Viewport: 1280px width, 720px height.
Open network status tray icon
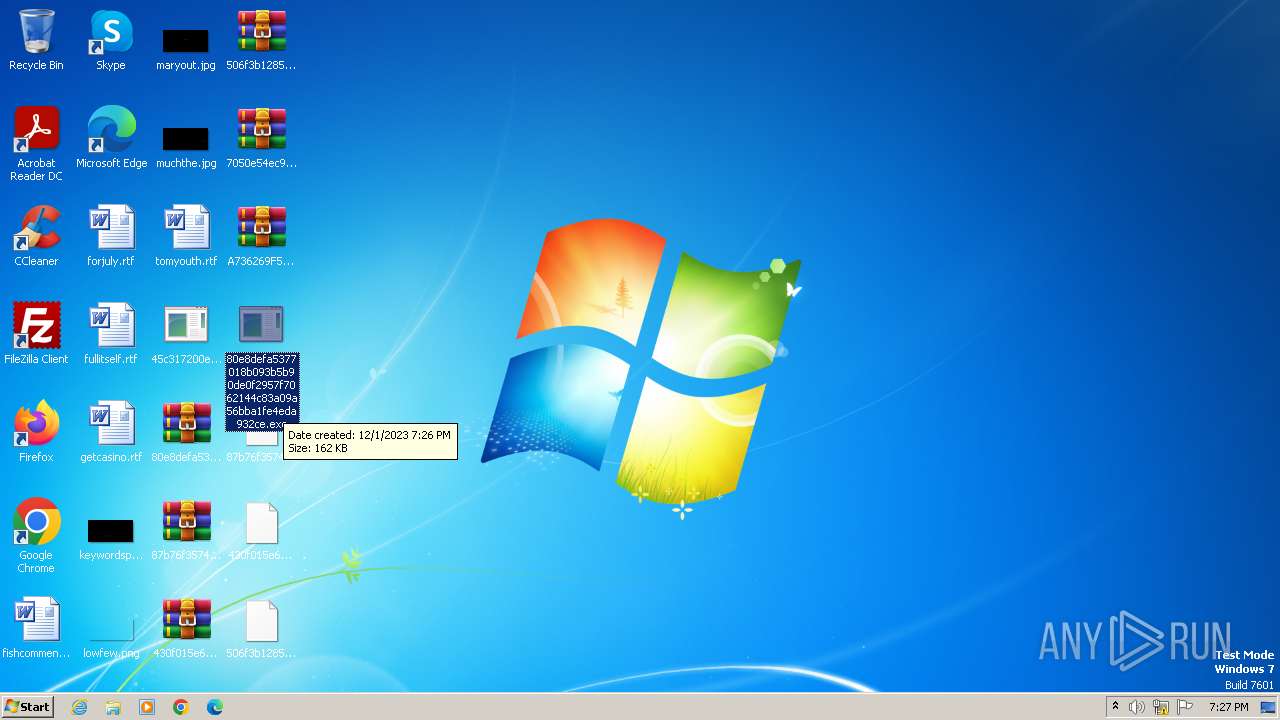1161,707
